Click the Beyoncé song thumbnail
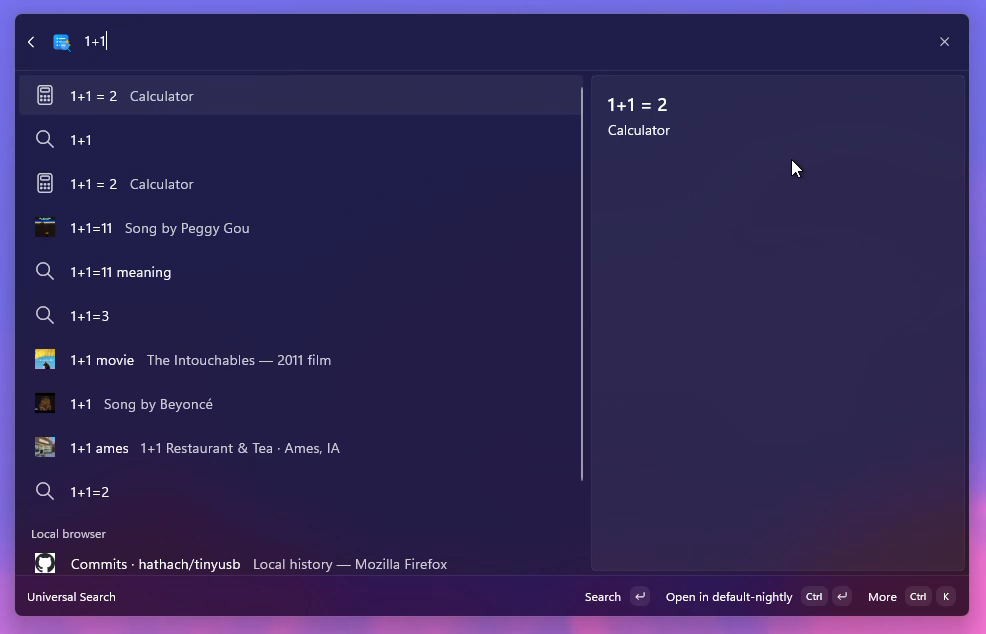 click(x=45, y=403)
